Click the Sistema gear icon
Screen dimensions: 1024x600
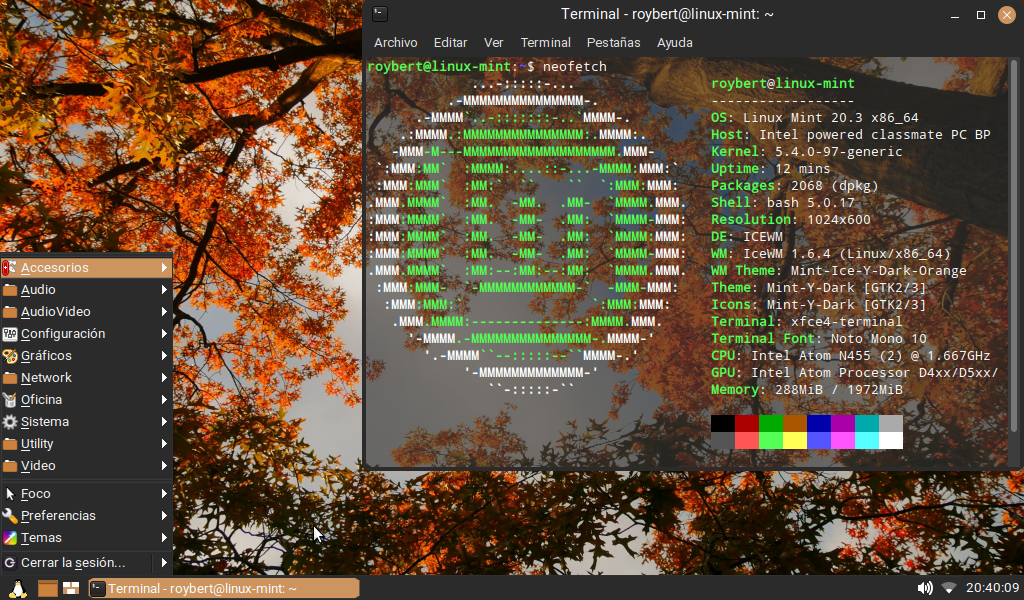10,422
